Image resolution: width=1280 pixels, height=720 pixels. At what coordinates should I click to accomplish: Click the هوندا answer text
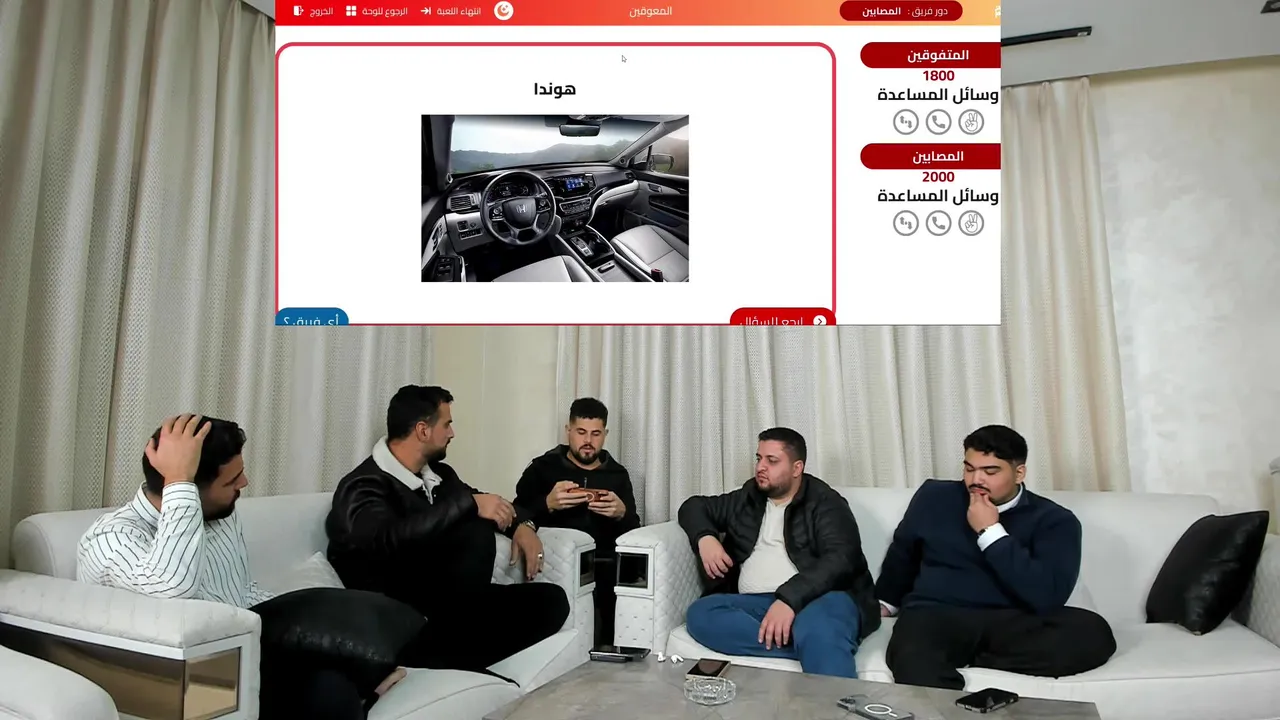(x=555, y=89)
